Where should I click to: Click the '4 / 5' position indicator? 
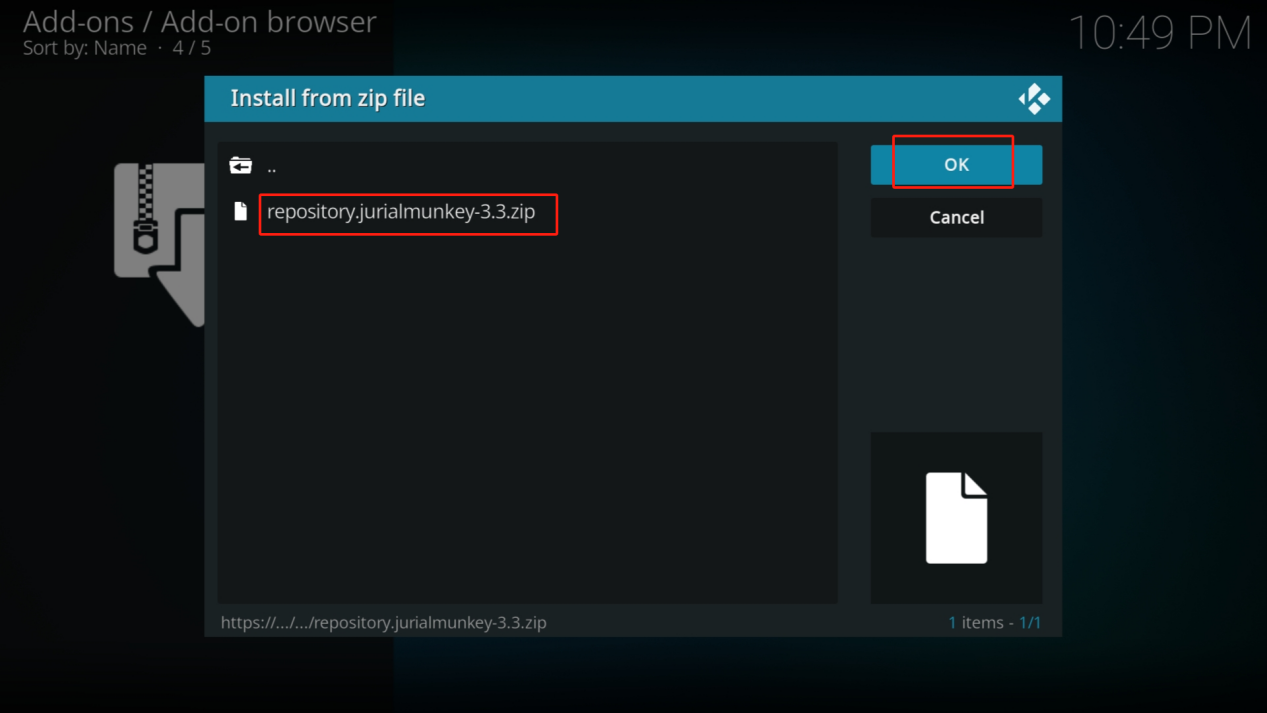pyautogui.click(x=191, y=48)
